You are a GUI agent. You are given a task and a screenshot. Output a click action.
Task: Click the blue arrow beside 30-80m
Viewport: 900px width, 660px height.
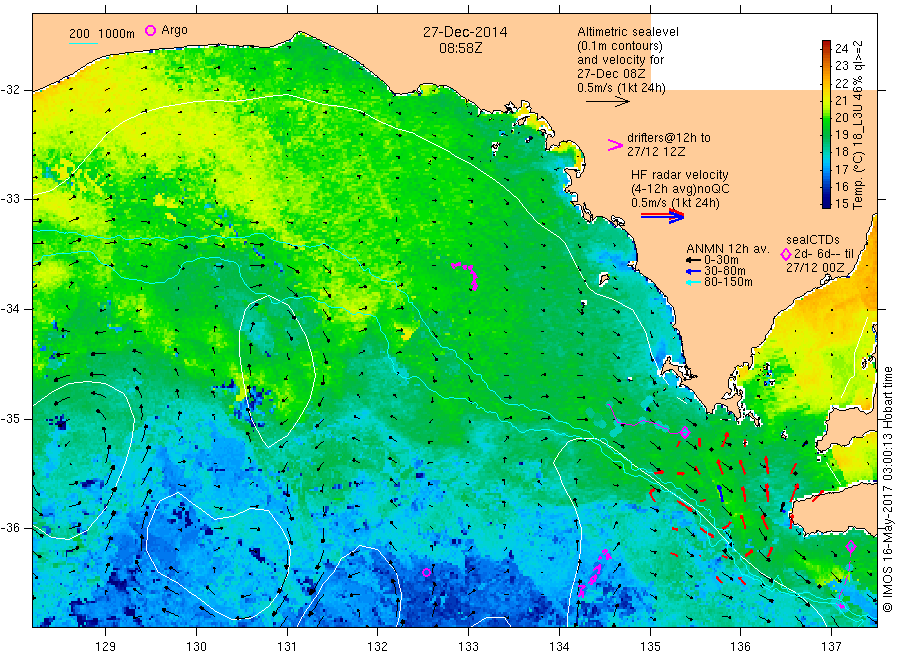pos(694,271)
